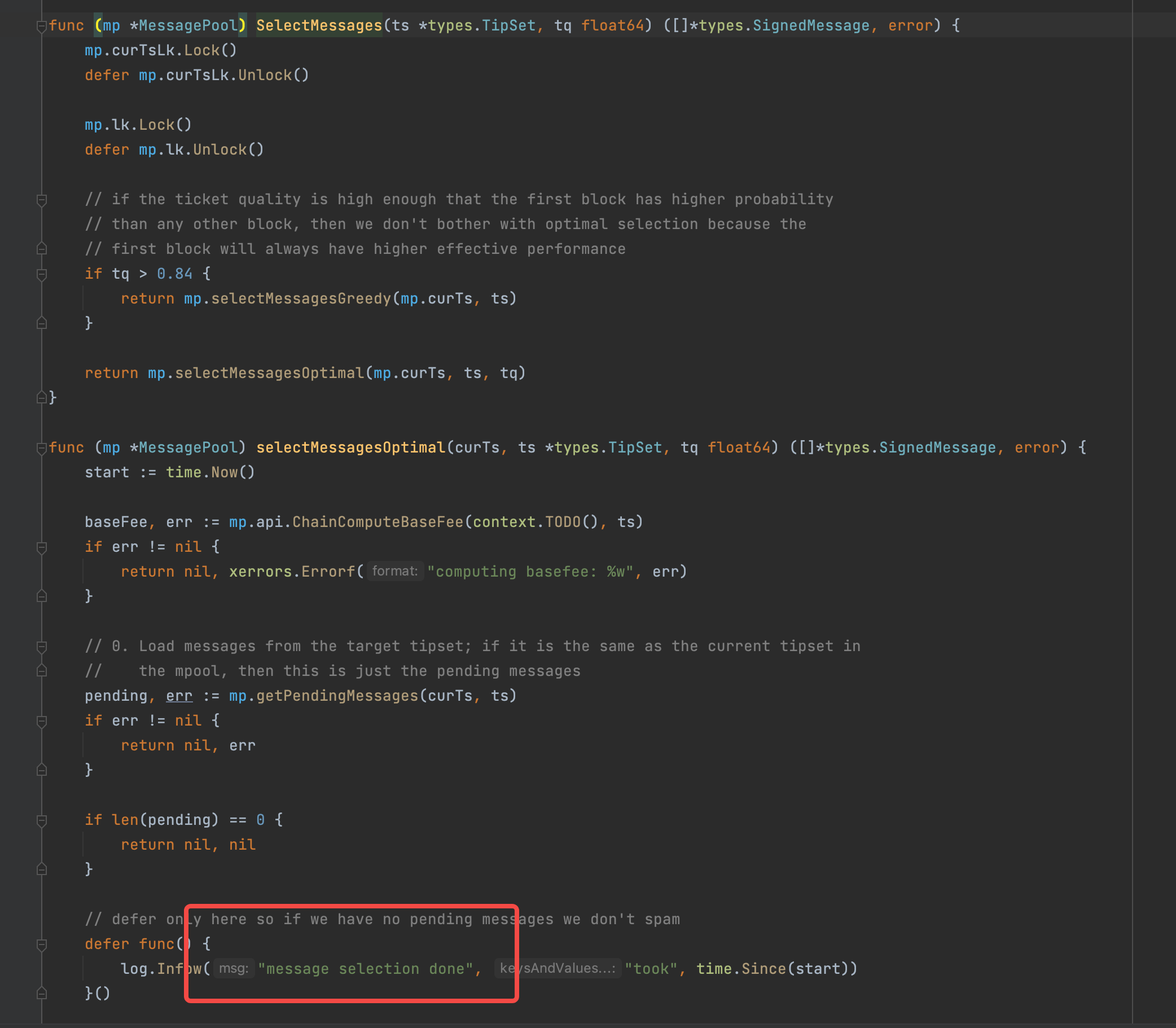Click closing fold marker at SelectMessages end brace
Screen dimensions: 1176x1028
pyautogui.click(x=41, y=397)
